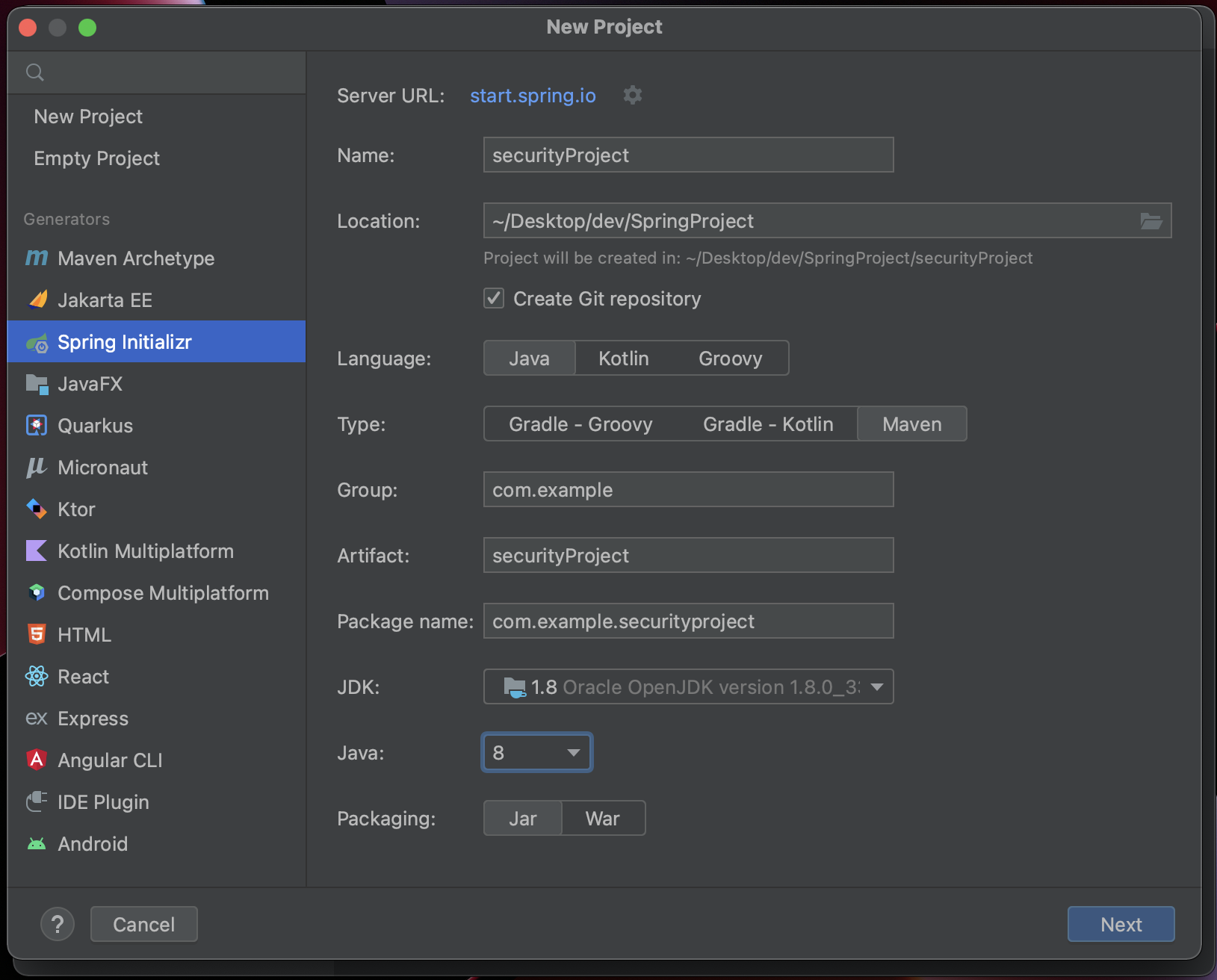Click the Quarkus generator icon
The height and width of the screenshot is (980, 1217).
pyautogui.click(x=37, y=425)
